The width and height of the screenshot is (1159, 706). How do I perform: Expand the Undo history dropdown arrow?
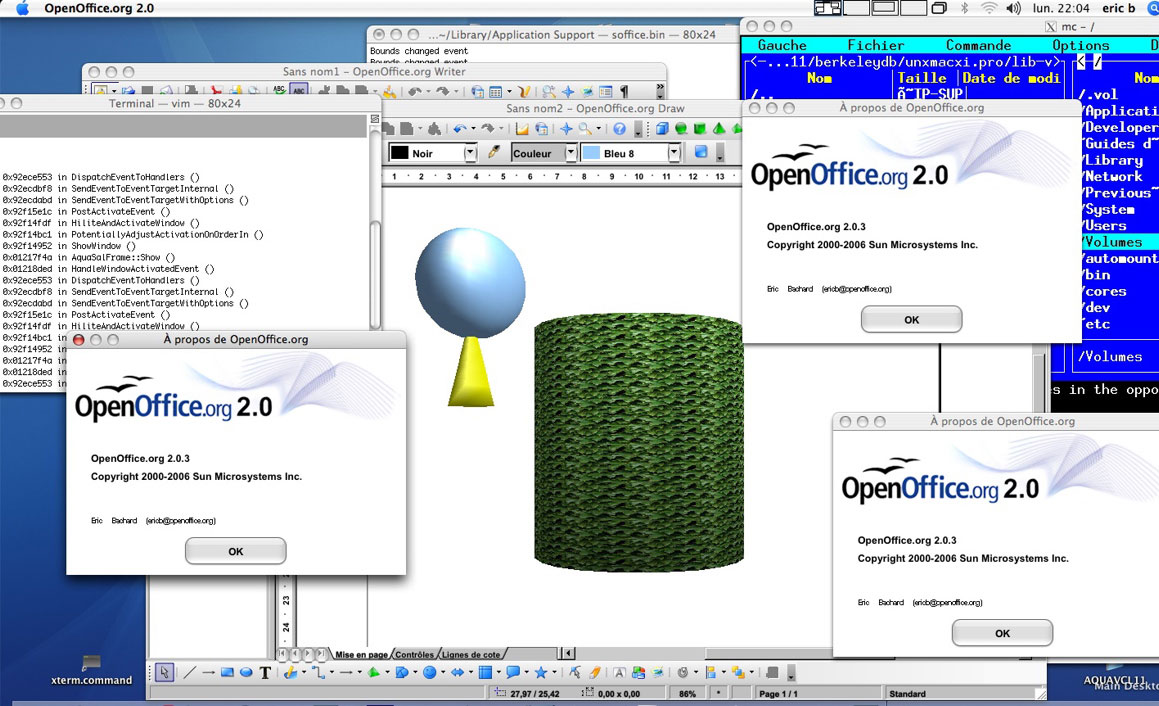pyautogui.click(x=473, y=129)
